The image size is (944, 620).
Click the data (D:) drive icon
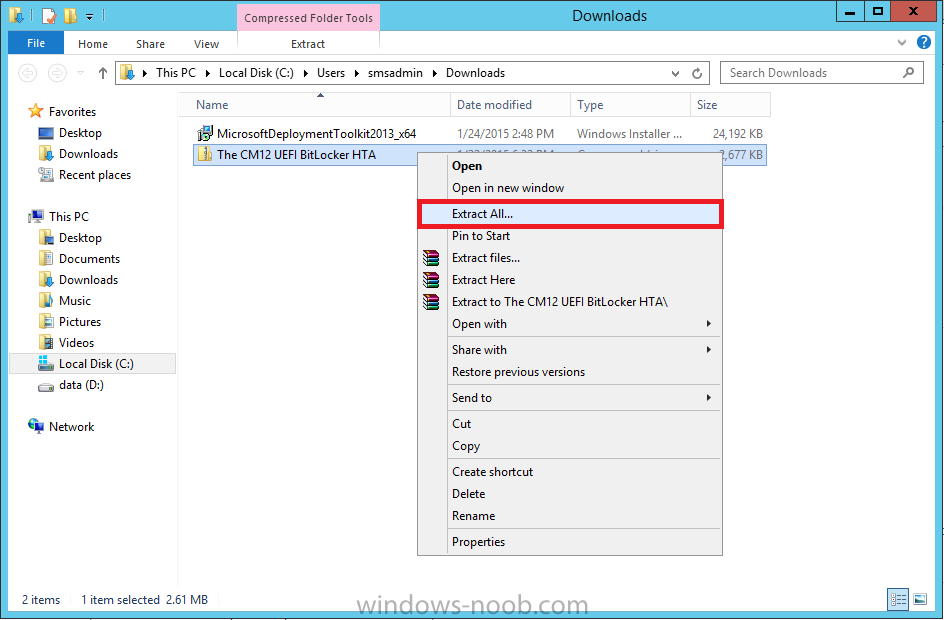point(46,386)
